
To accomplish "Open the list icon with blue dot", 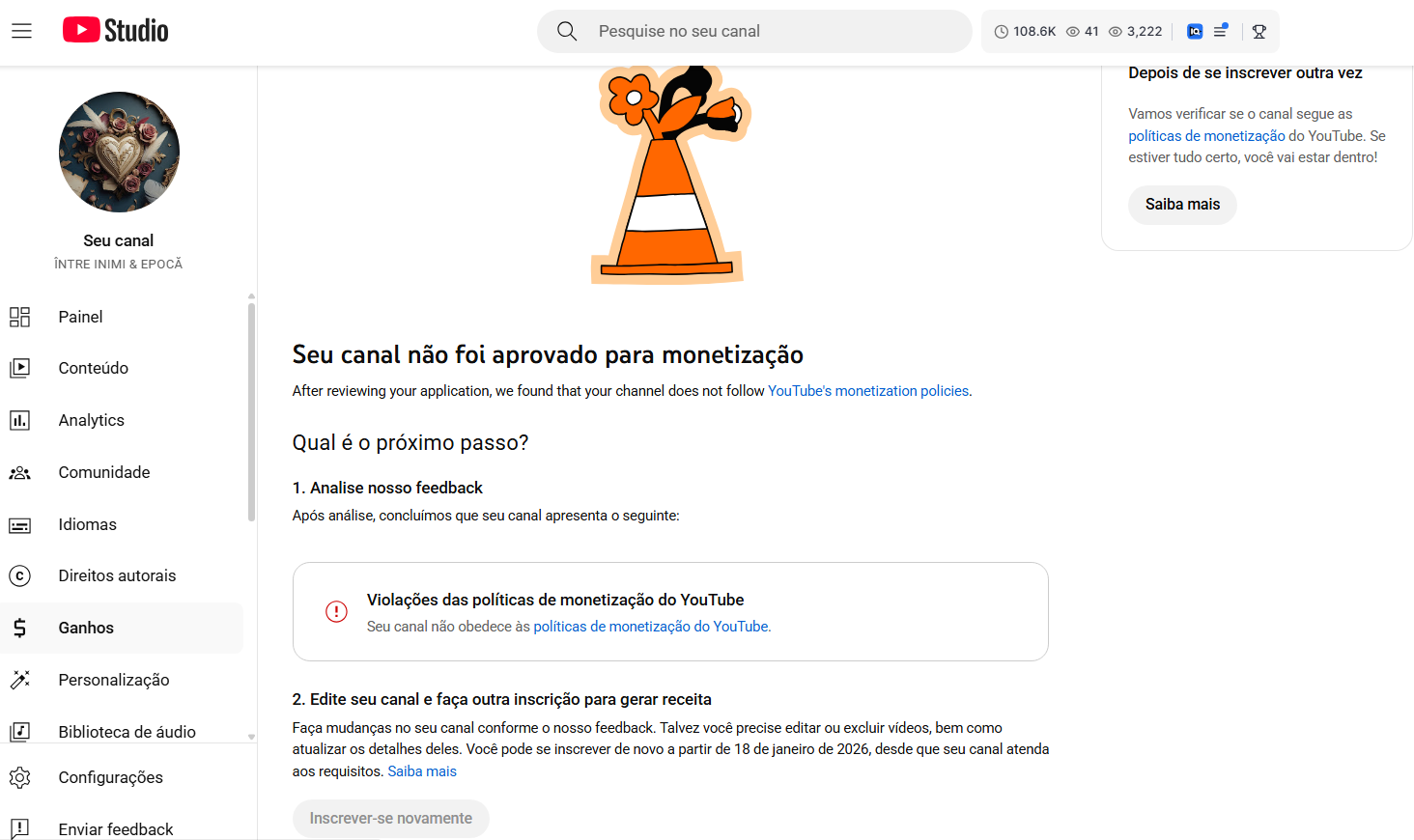I will pyautogui.click(x=1221, y=31).
